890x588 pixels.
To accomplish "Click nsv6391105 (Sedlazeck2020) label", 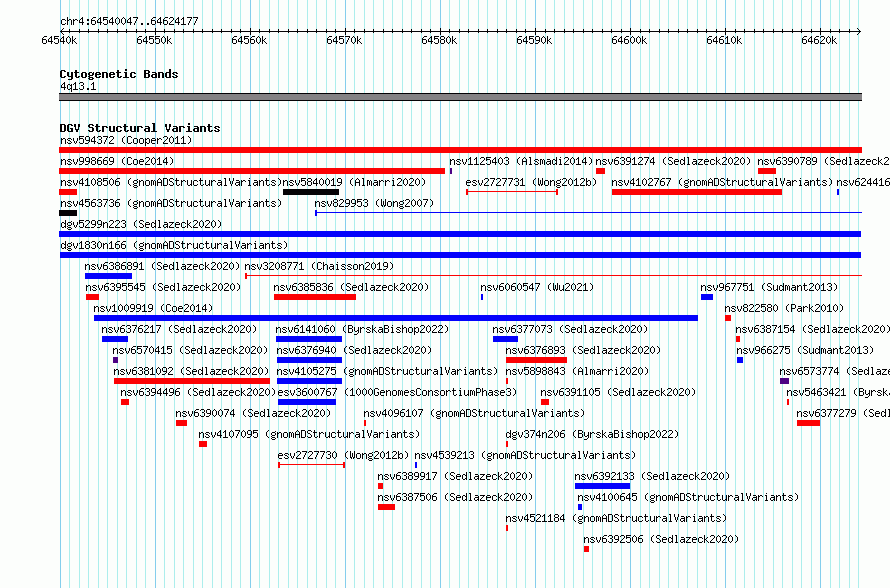I will (618, 392).
